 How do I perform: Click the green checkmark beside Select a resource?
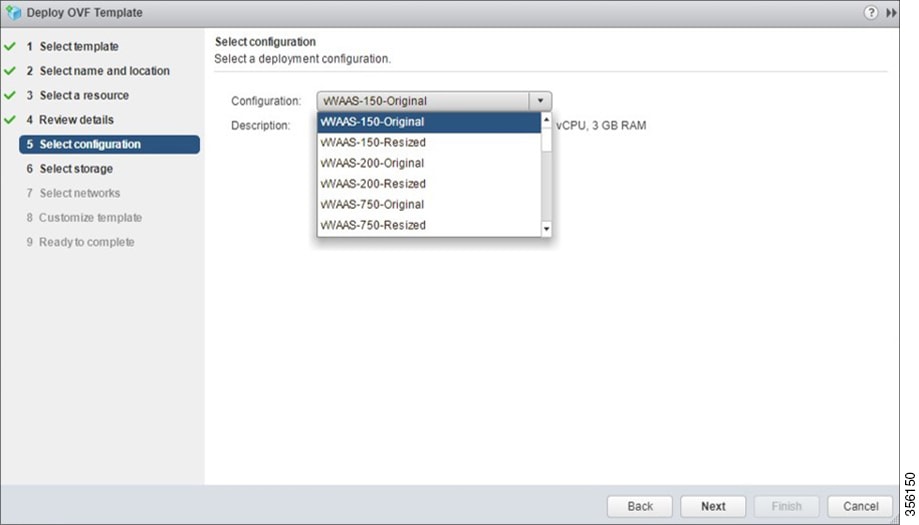9,95
